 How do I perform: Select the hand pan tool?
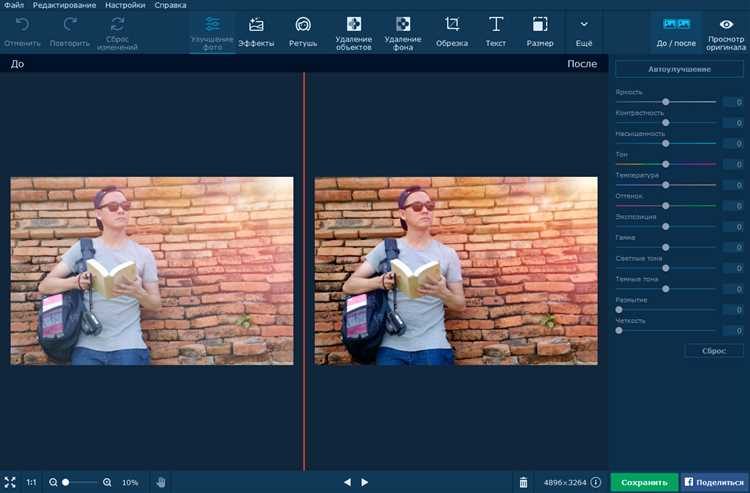(160, 482)
